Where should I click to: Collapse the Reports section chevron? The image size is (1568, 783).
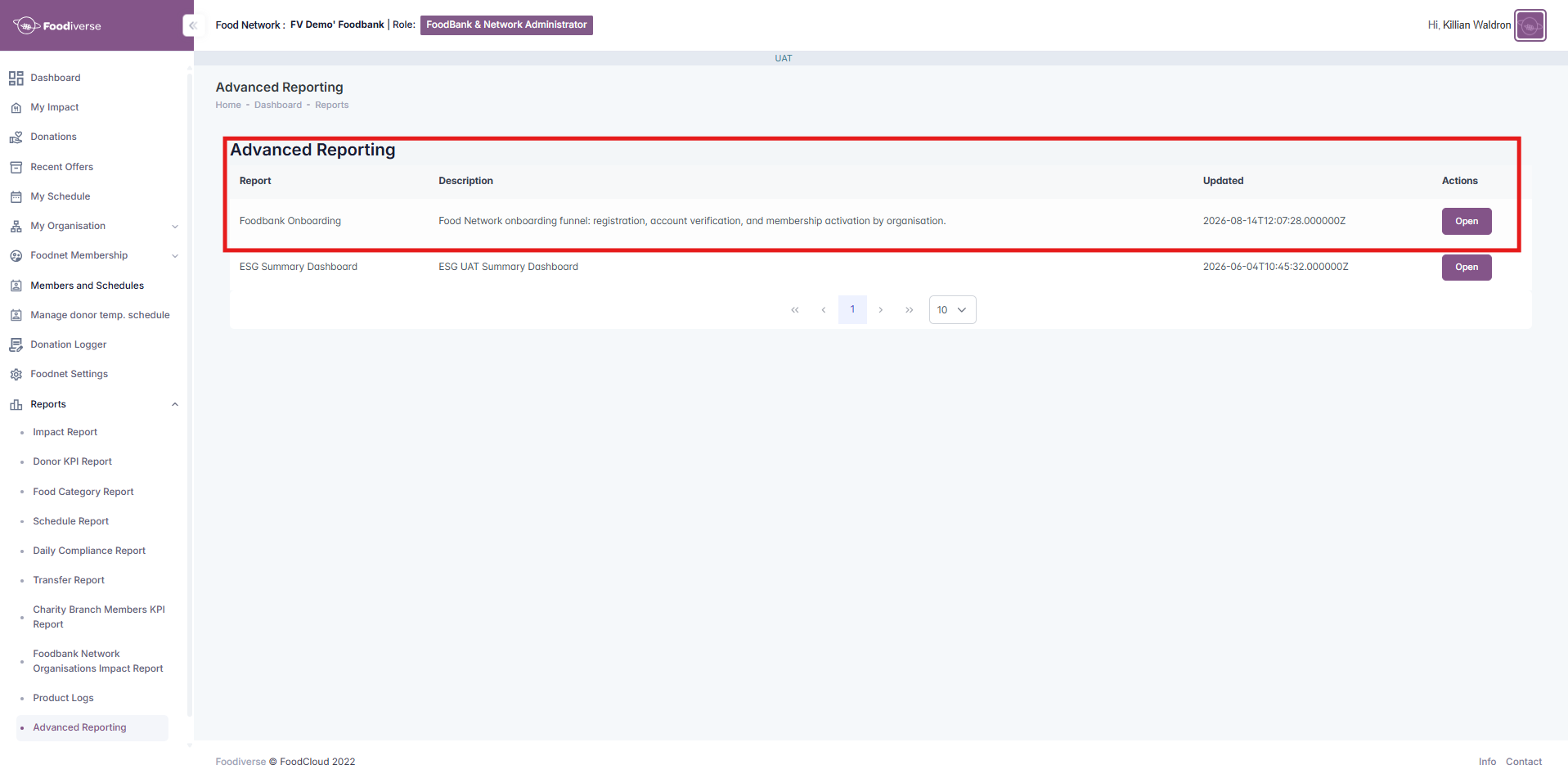175,404
